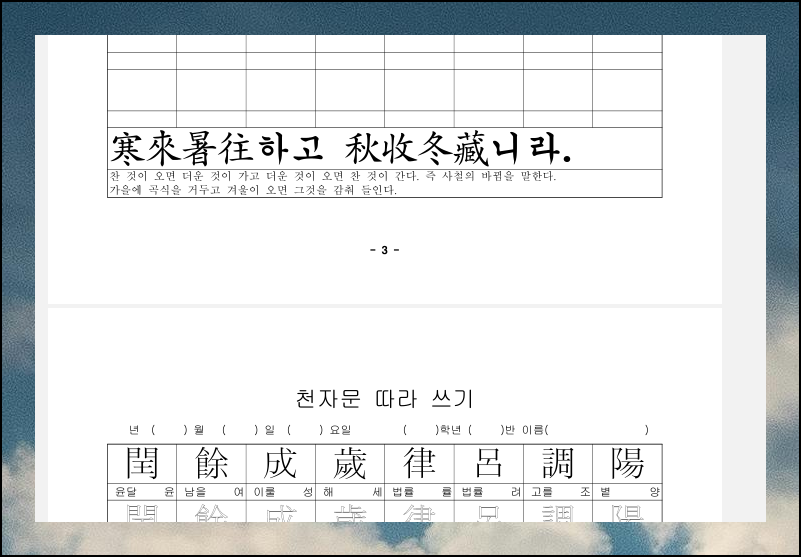Select the line starting '가을에 곡식을 거두고'
Viewport: 801px width, 557px height.
tap(253, 190)
